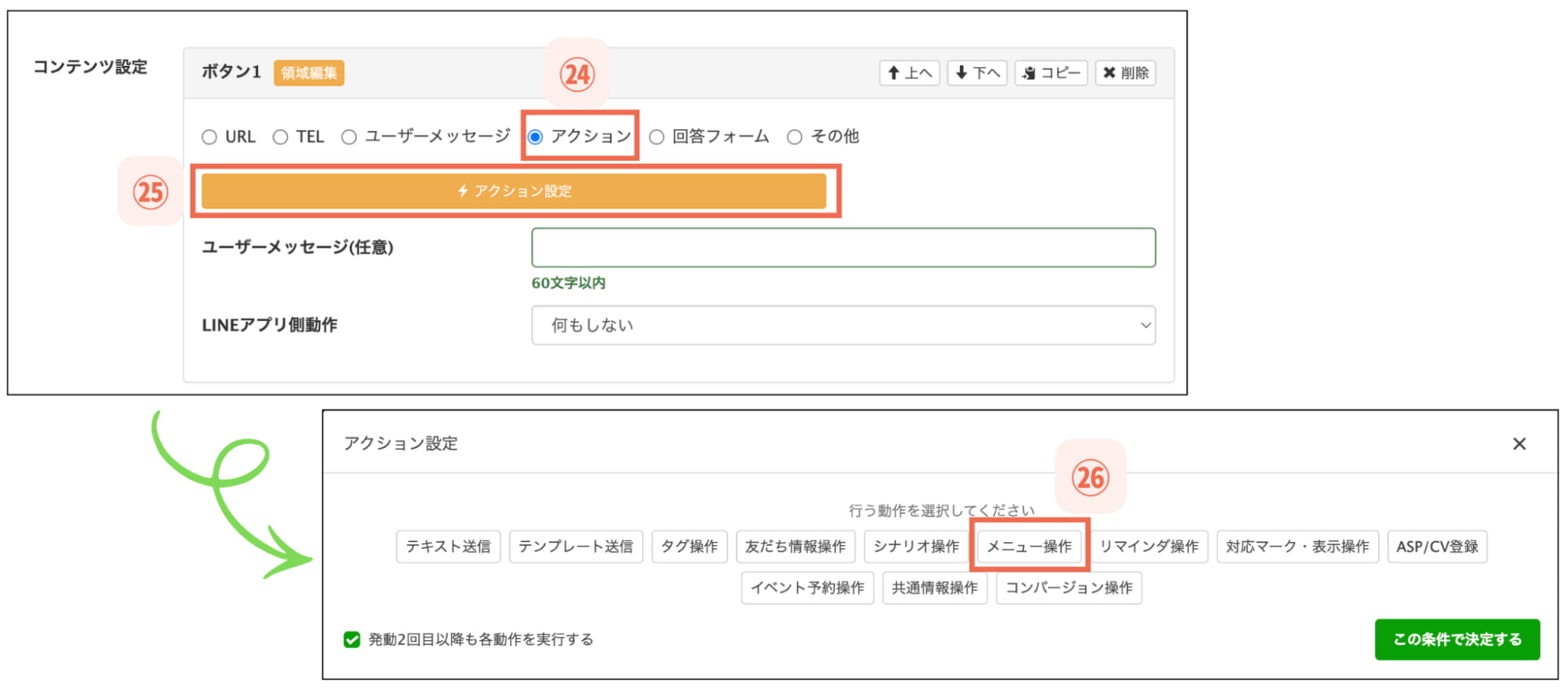Image resolution: width=1568 pixels, height=688 pixels.
Task: Move Button 1 up with 上へ
Action: pos(909,73)
